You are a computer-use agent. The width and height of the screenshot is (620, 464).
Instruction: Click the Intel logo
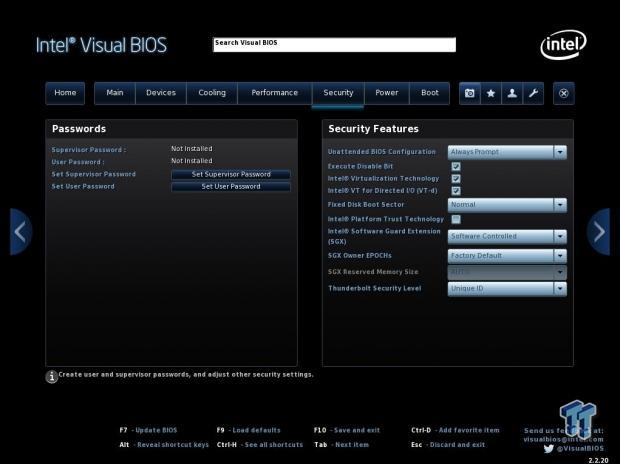[x=563, y=45]
